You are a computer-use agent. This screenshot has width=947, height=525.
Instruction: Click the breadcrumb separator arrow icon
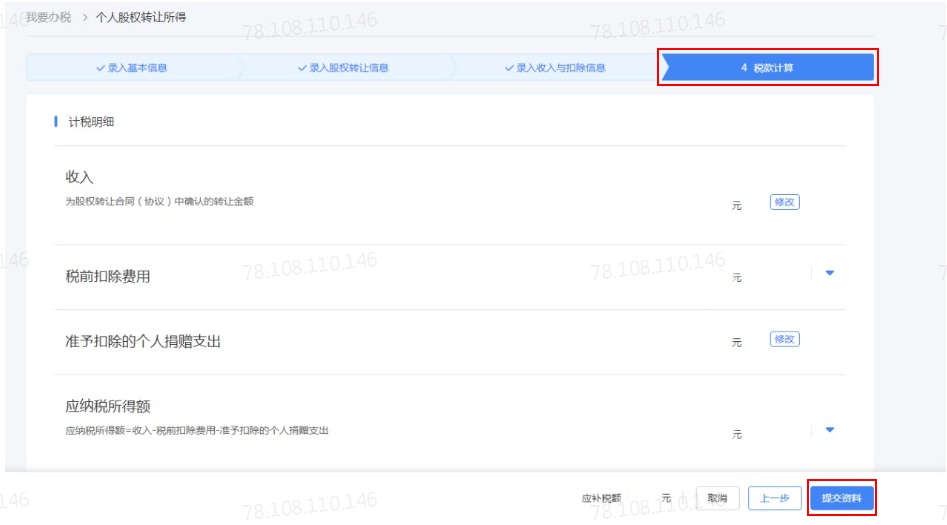tap(85, 17)
